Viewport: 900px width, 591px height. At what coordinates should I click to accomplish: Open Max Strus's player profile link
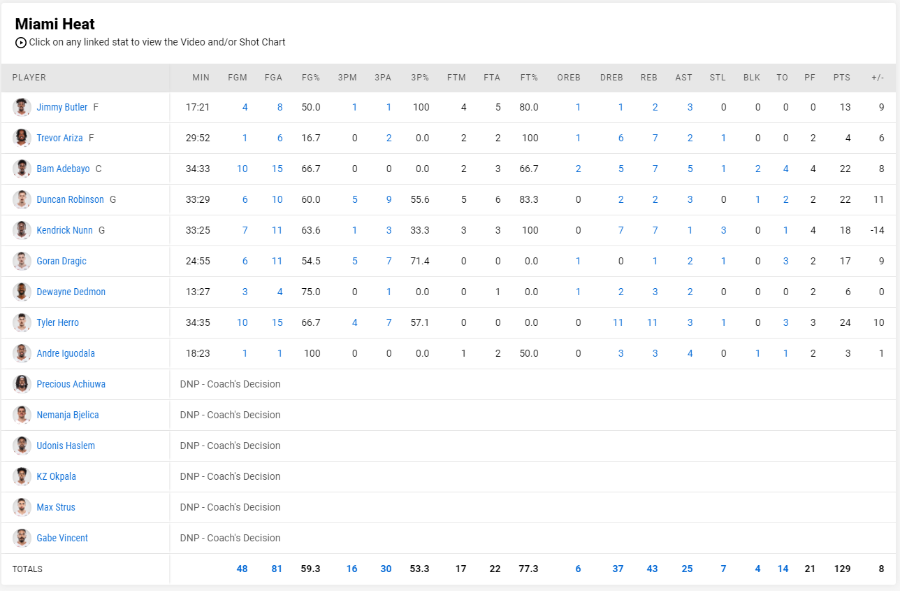click(x=56, y=507)
